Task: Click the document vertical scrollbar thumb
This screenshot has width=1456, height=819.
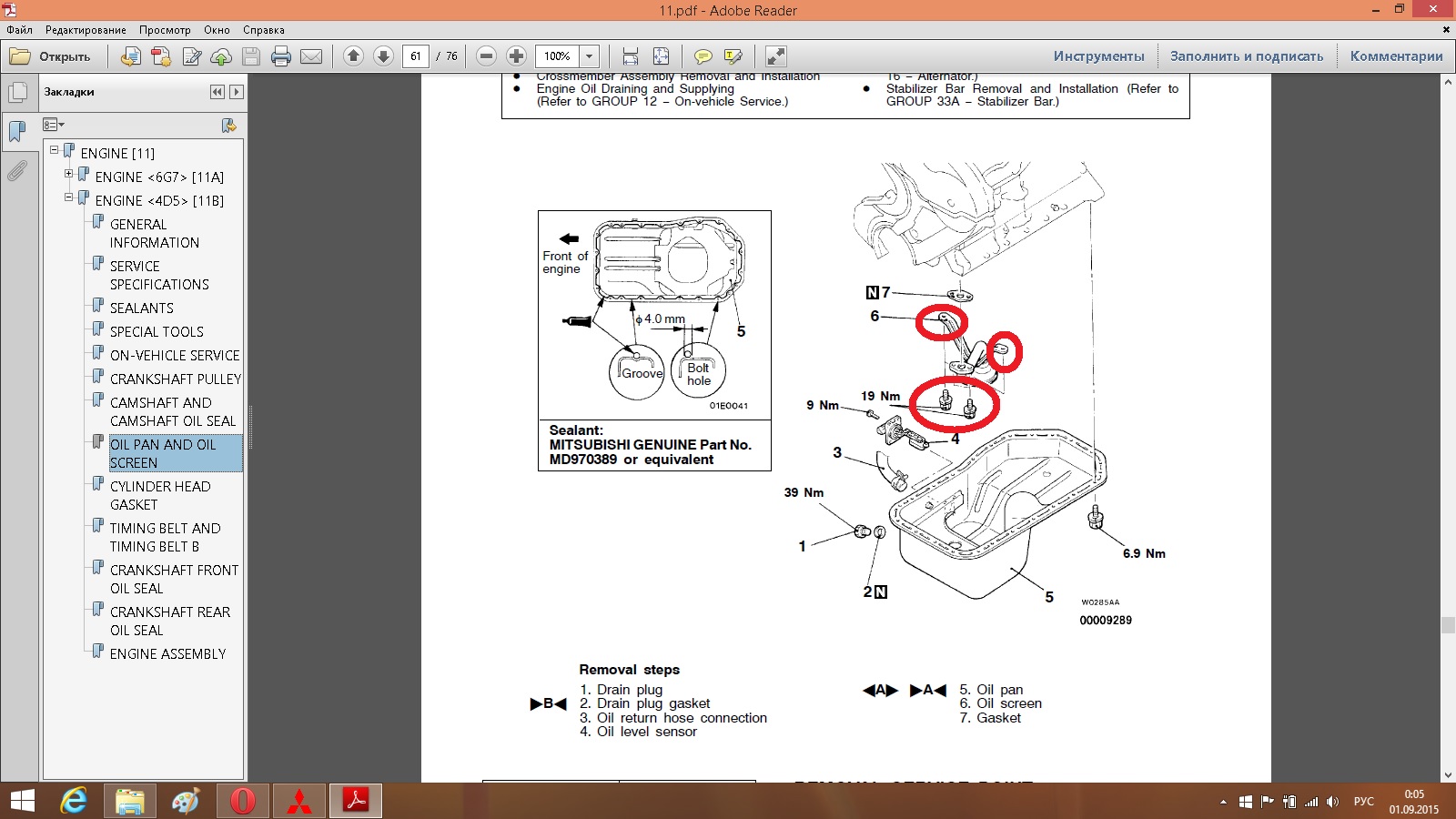Action: coord(1448,624)
